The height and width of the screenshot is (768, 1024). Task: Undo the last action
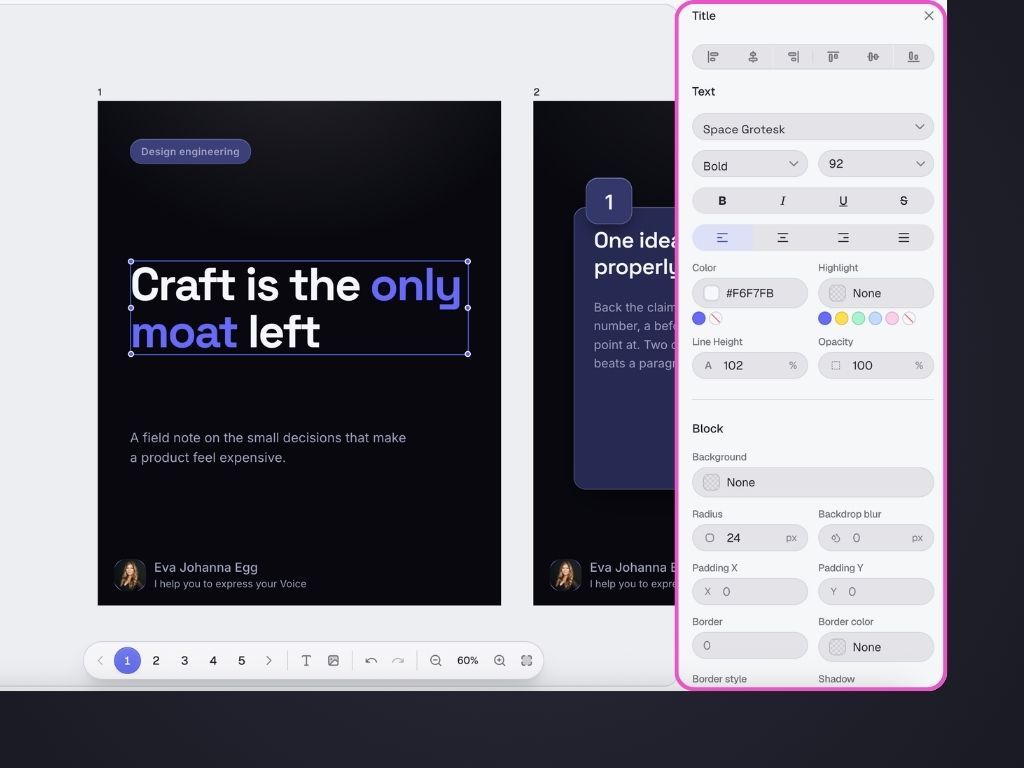point(371,660)
